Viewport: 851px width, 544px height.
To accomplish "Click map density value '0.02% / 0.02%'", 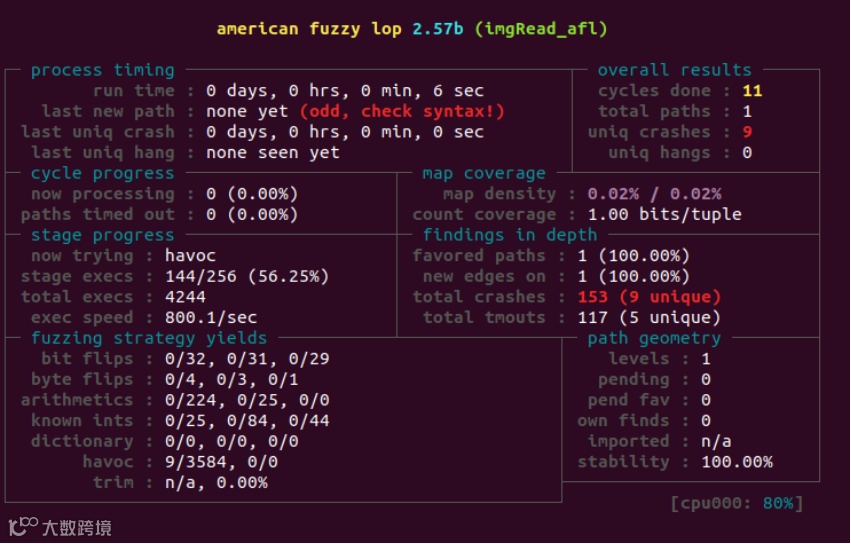I will click(x=655, y=194).
